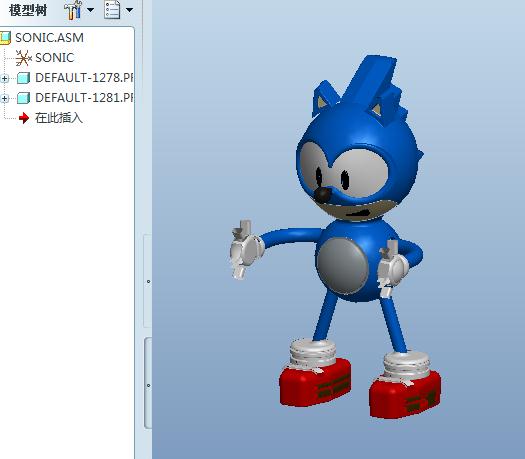The image size is (525, 459).
Task: Select the outstretched white glove on the model
Action: [246, 249]
